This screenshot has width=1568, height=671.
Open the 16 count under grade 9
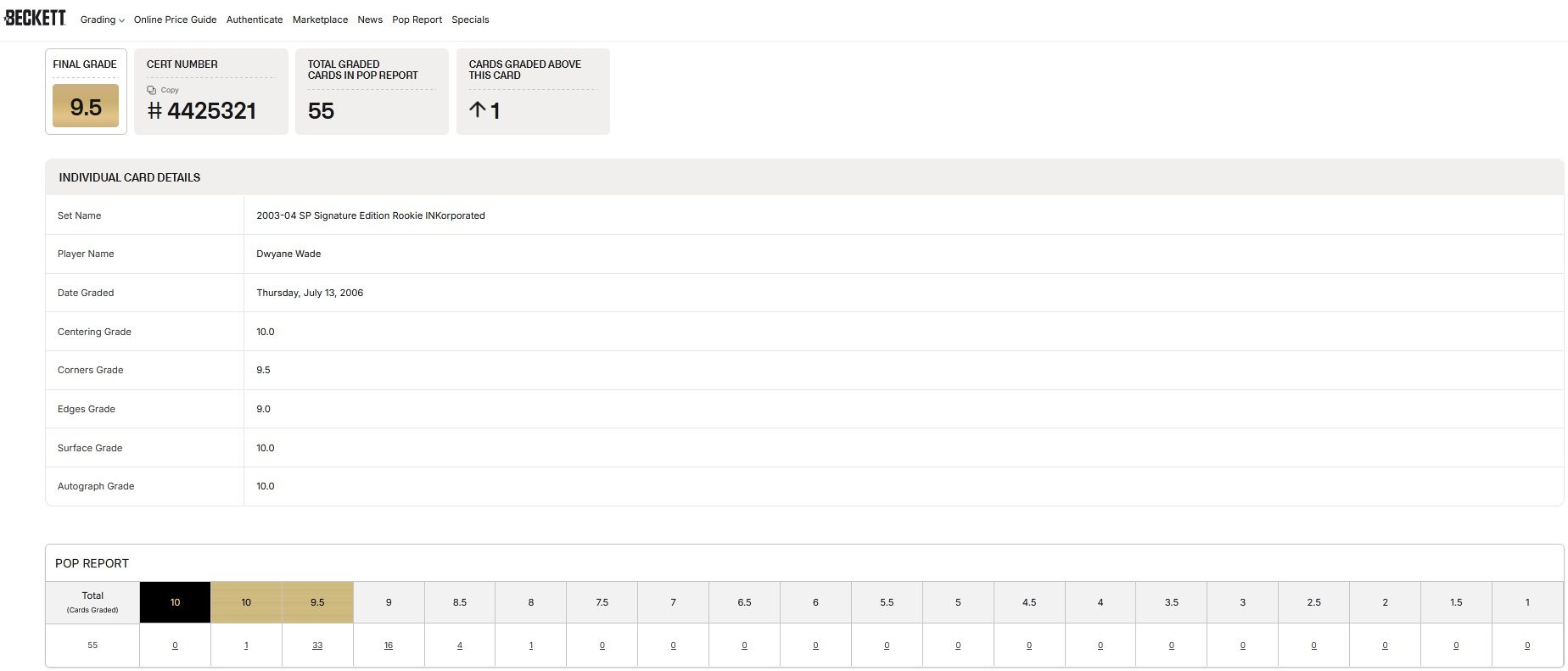pos(389,646)
